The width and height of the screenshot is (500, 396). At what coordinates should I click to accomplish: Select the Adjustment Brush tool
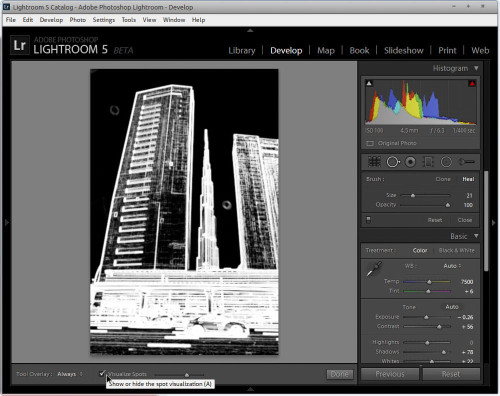pos(467,162)
